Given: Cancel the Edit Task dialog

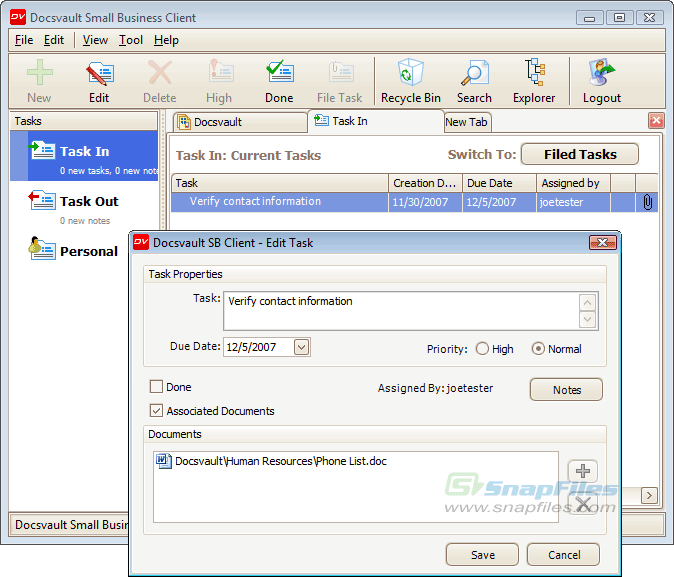Looking at the screenshot, I should pyautogui.click(x=564, y=555).
